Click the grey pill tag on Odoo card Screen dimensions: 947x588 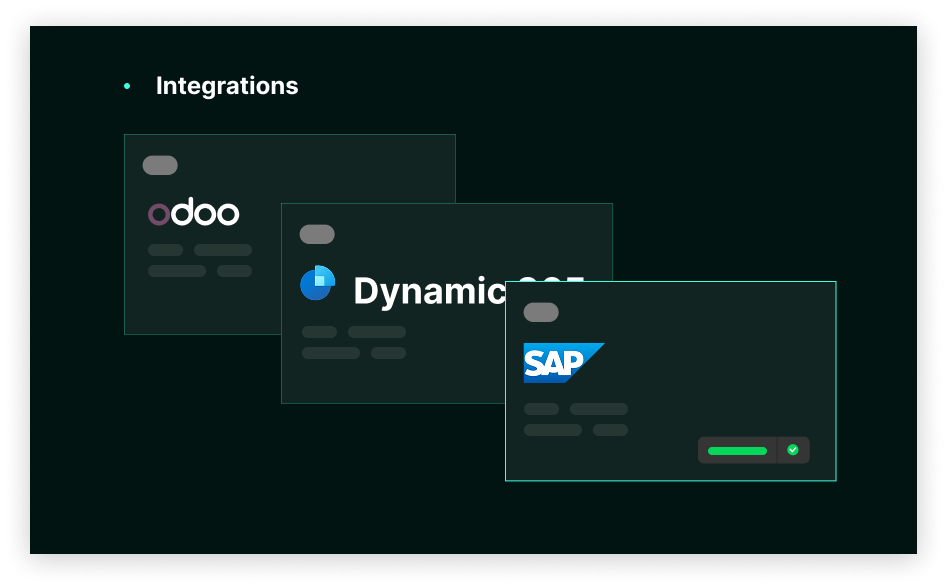(160, 165)
